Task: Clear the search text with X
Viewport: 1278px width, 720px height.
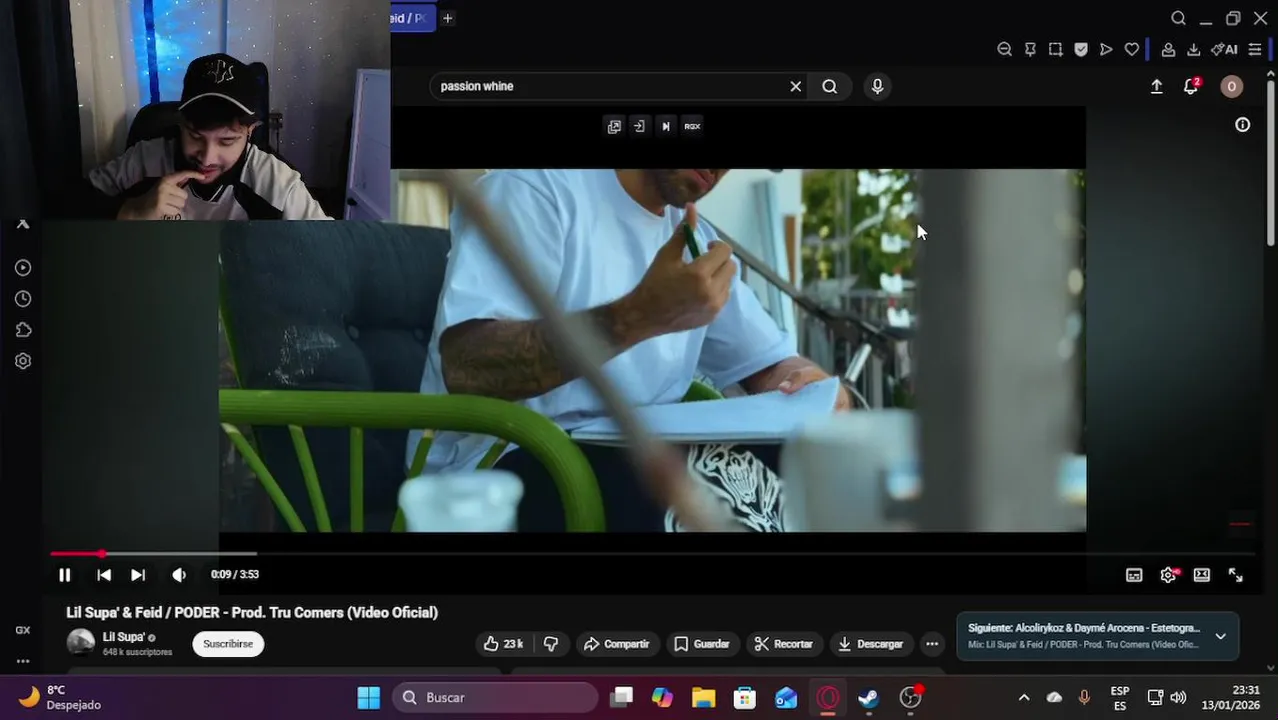Action: coord(796,86)
